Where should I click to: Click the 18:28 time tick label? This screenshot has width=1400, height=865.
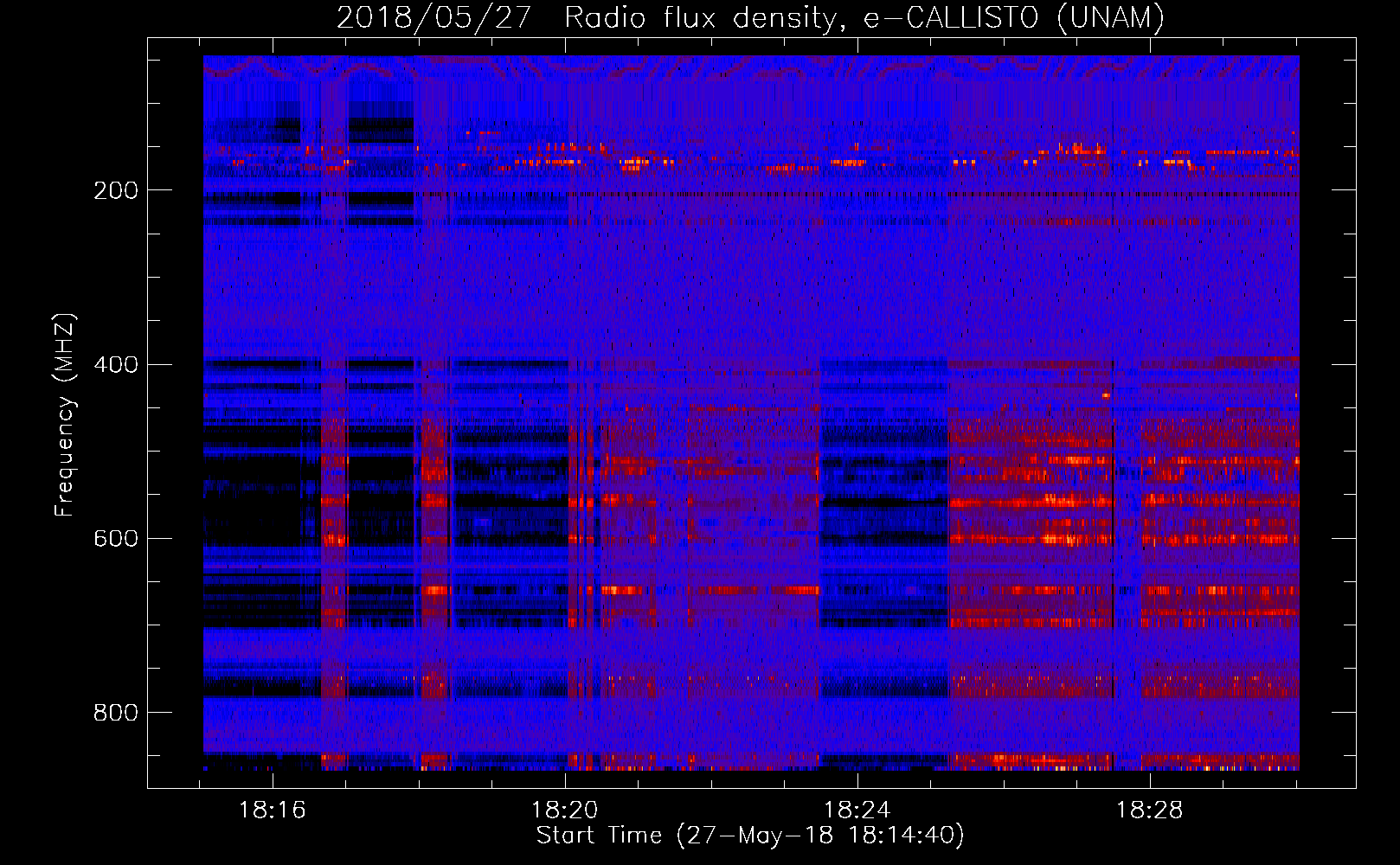pos(1150,811)
